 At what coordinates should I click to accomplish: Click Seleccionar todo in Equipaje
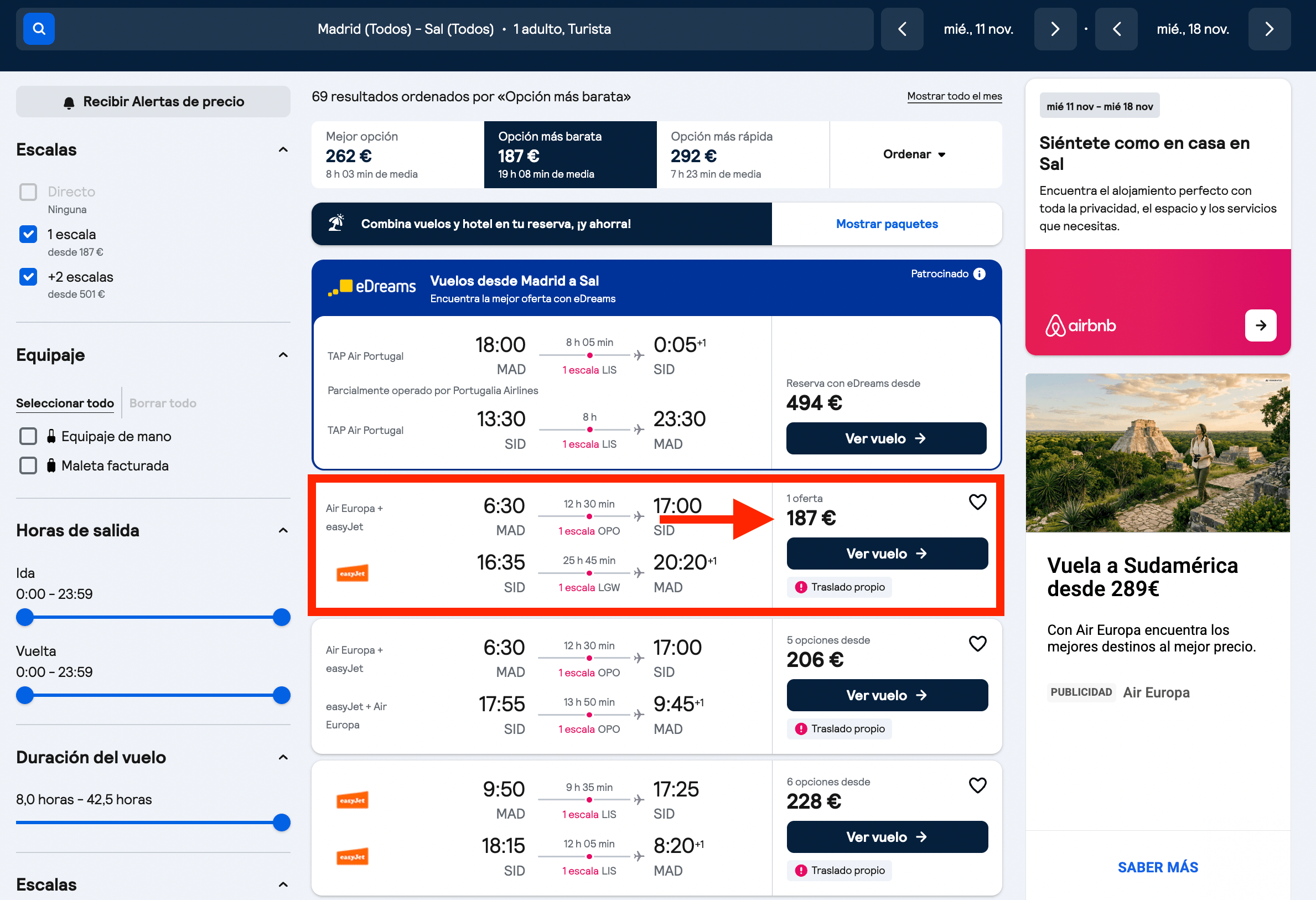65,403
